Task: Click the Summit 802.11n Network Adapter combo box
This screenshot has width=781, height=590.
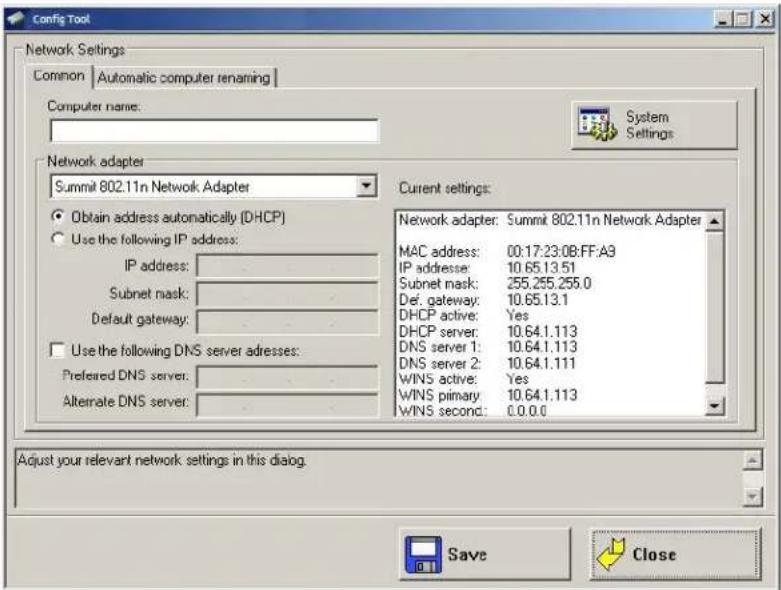Action: [x=213, y=187]
